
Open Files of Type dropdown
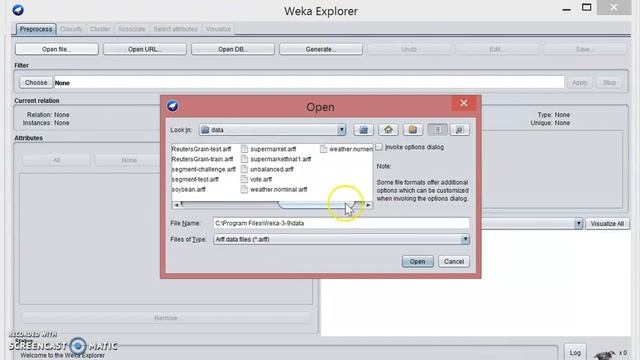pos(465,240)
